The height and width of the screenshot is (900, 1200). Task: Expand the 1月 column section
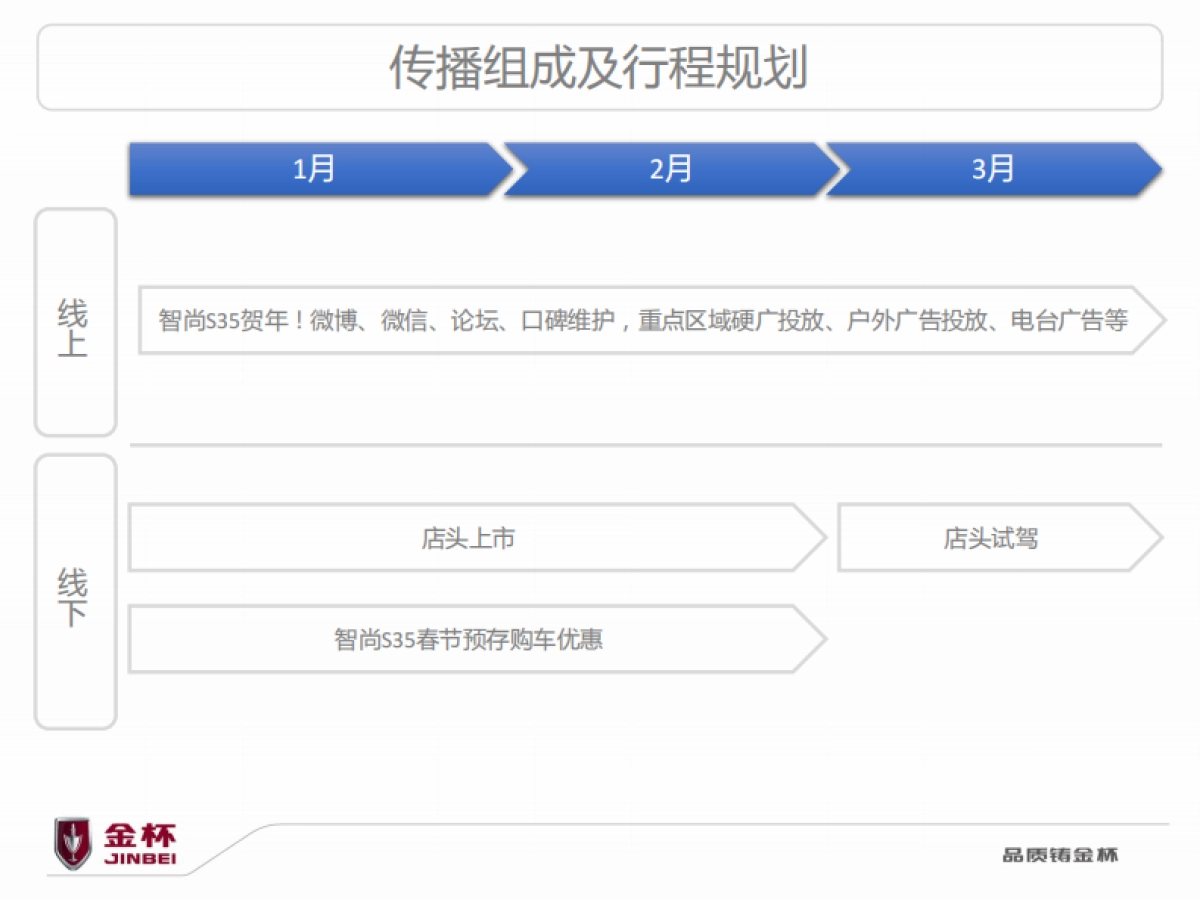click(x=312, y=169)
